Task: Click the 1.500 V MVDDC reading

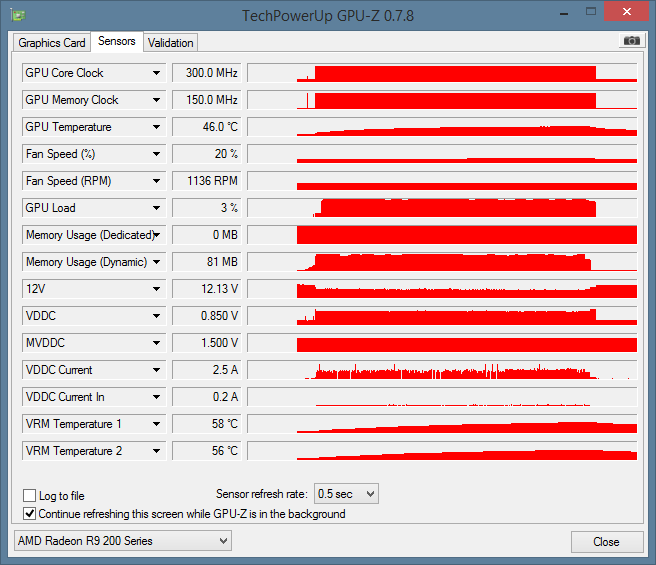Action: tap(207, 343)
